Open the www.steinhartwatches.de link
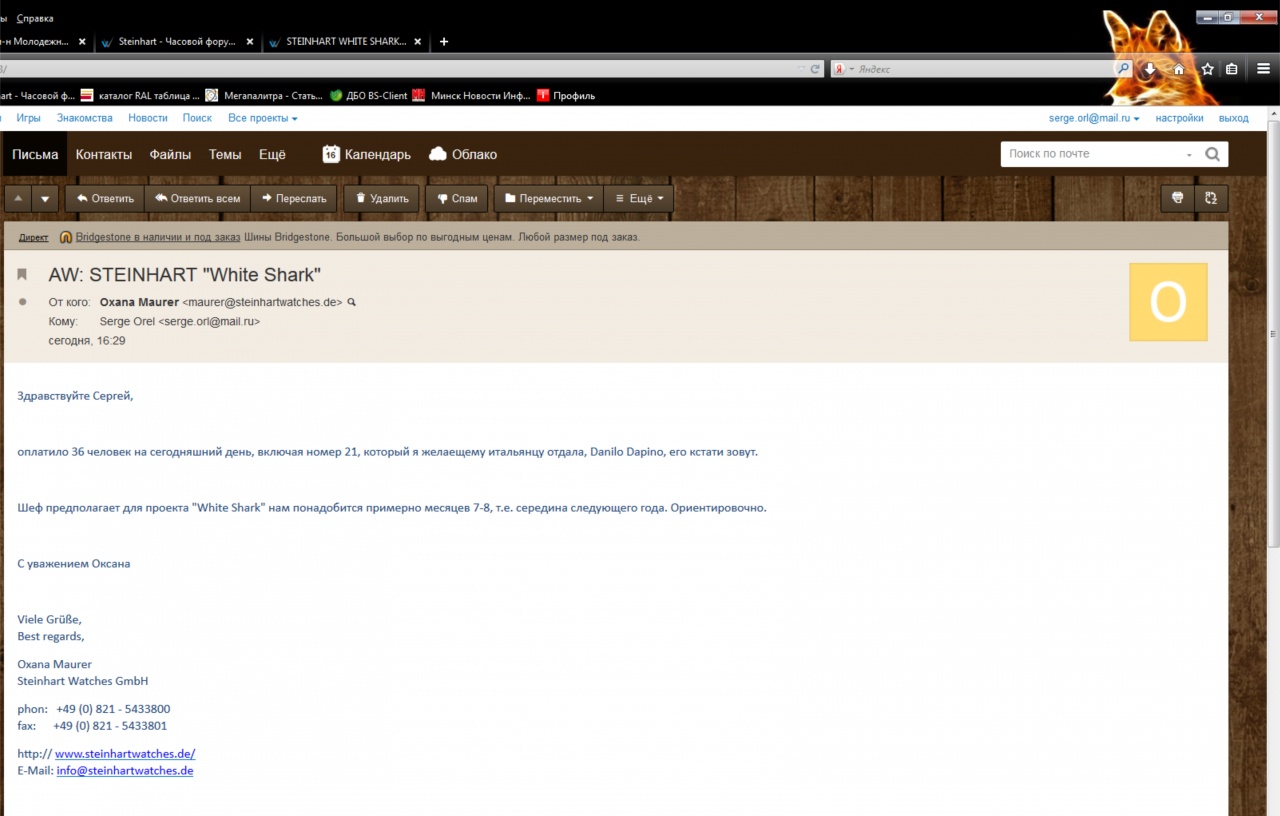This screenshot has height=816, width=1280. [x=125, y=754]
